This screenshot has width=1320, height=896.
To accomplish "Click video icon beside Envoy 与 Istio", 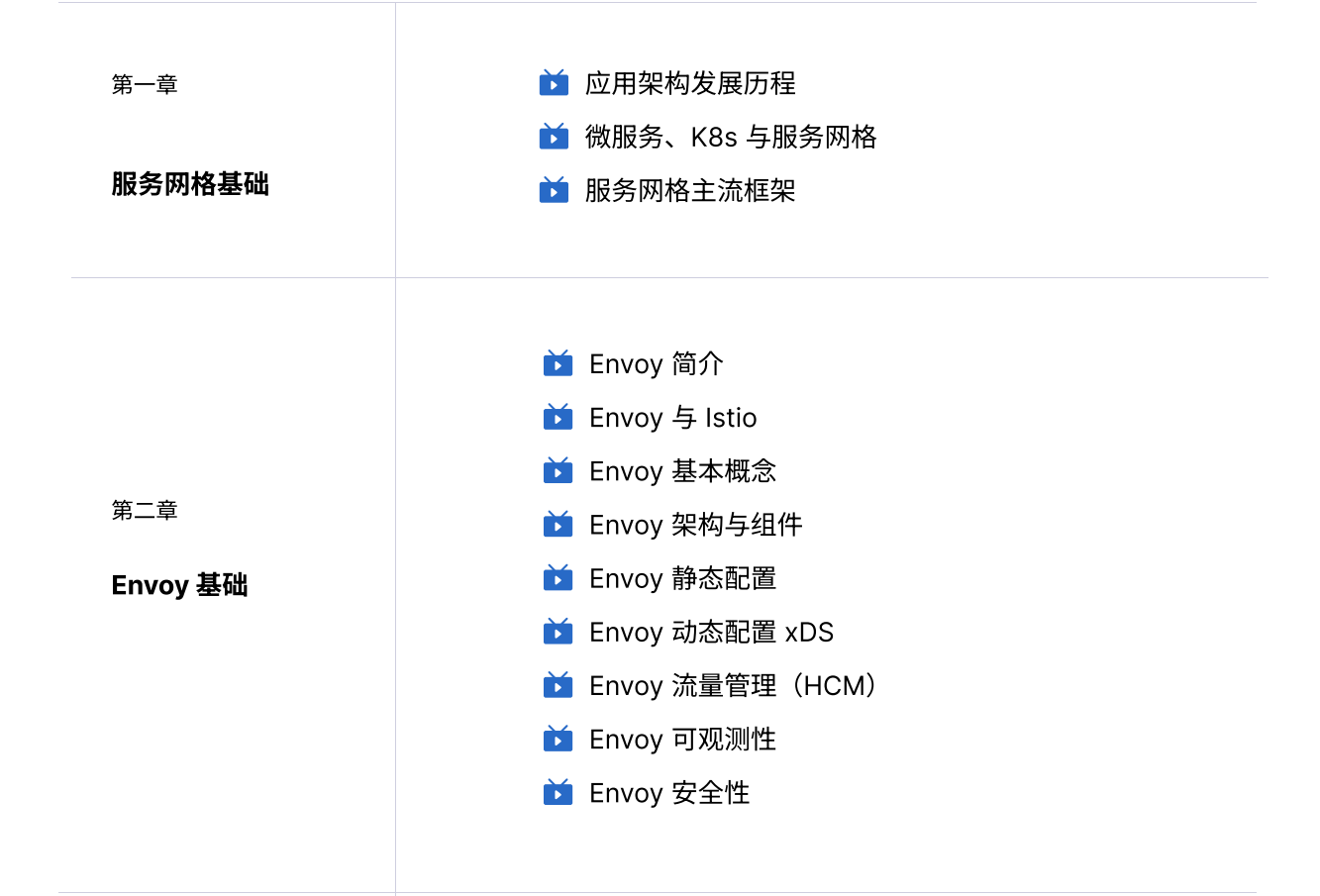I will tap(558, 418).
